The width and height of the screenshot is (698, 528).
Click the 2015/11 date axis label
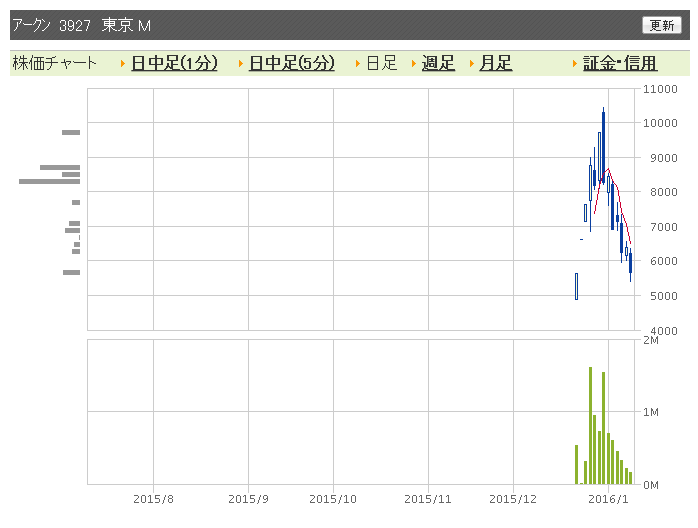click(x=428, y=499)
